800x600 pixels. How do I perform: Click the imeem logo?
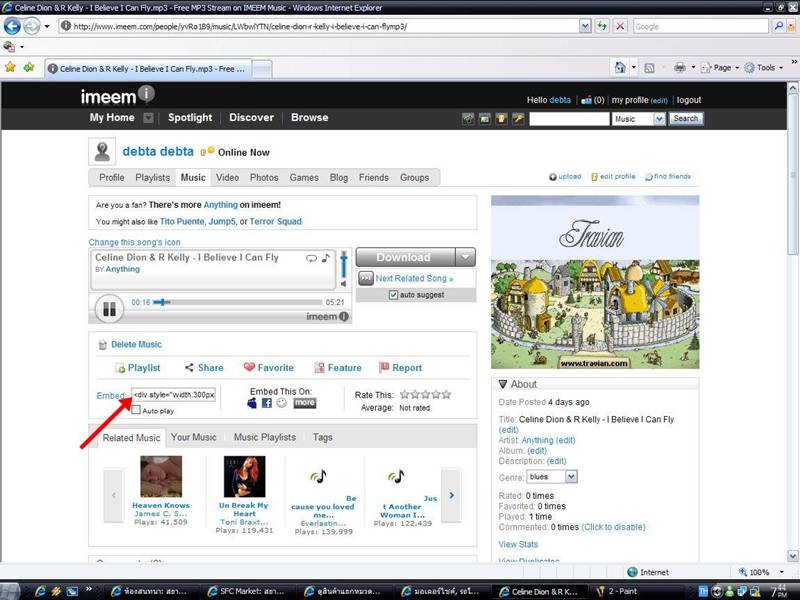point(117,95)
